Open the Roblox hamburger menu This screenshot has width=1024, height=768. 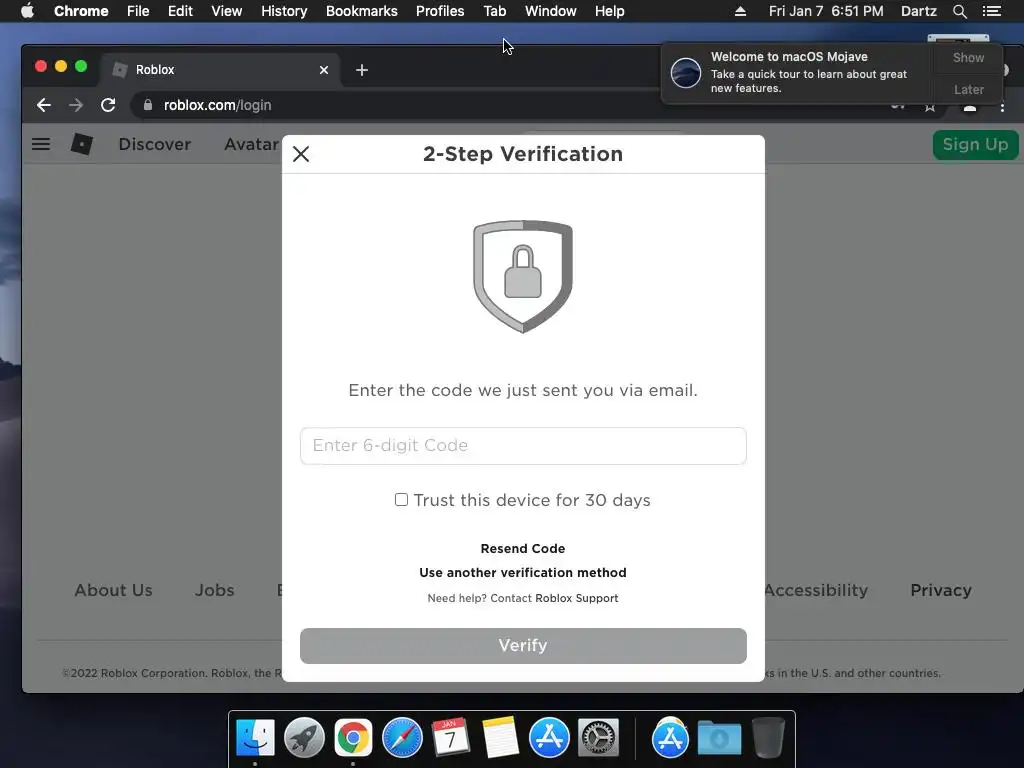coord(41,144)
